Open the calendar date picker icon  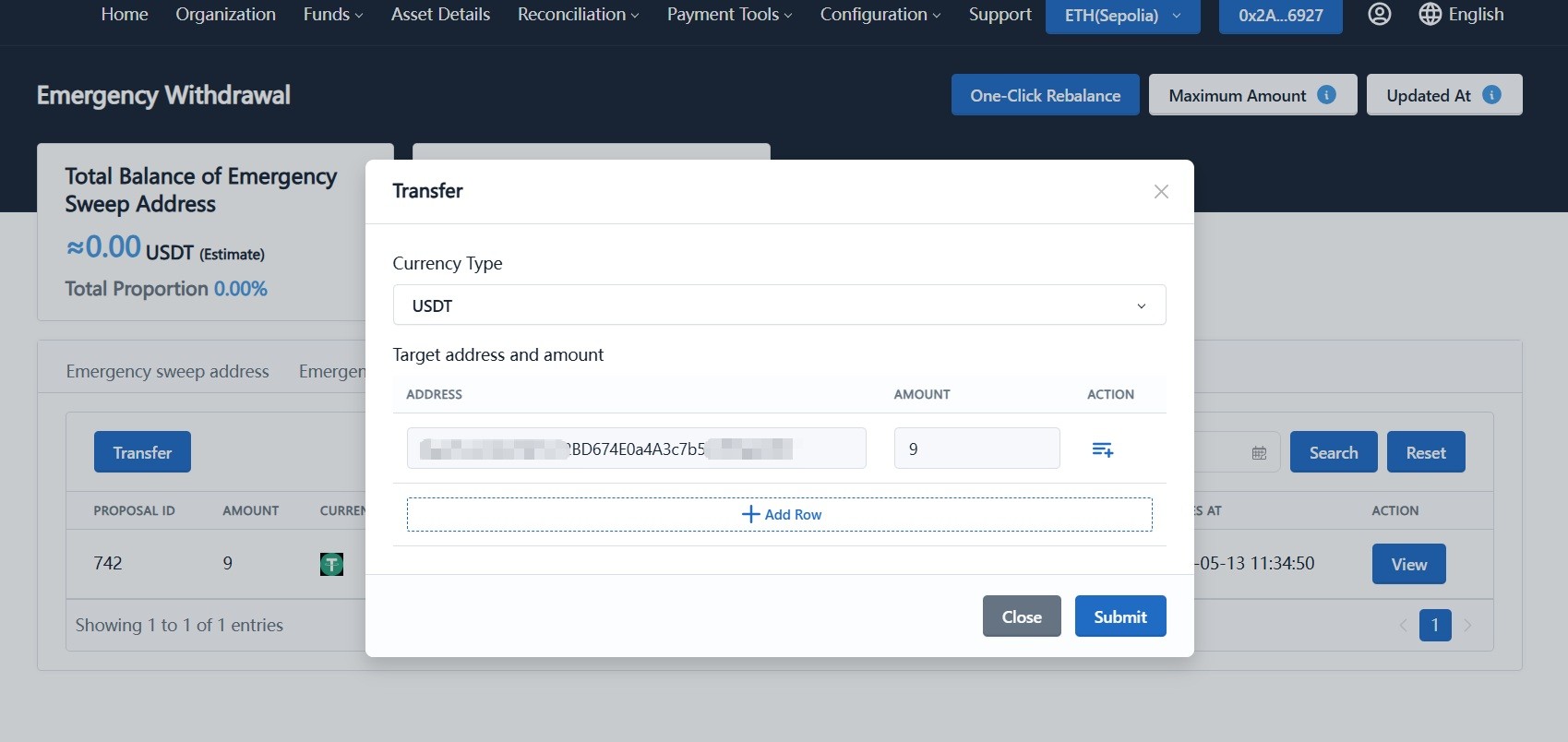pyautogui.click(x=1259, y=453)
